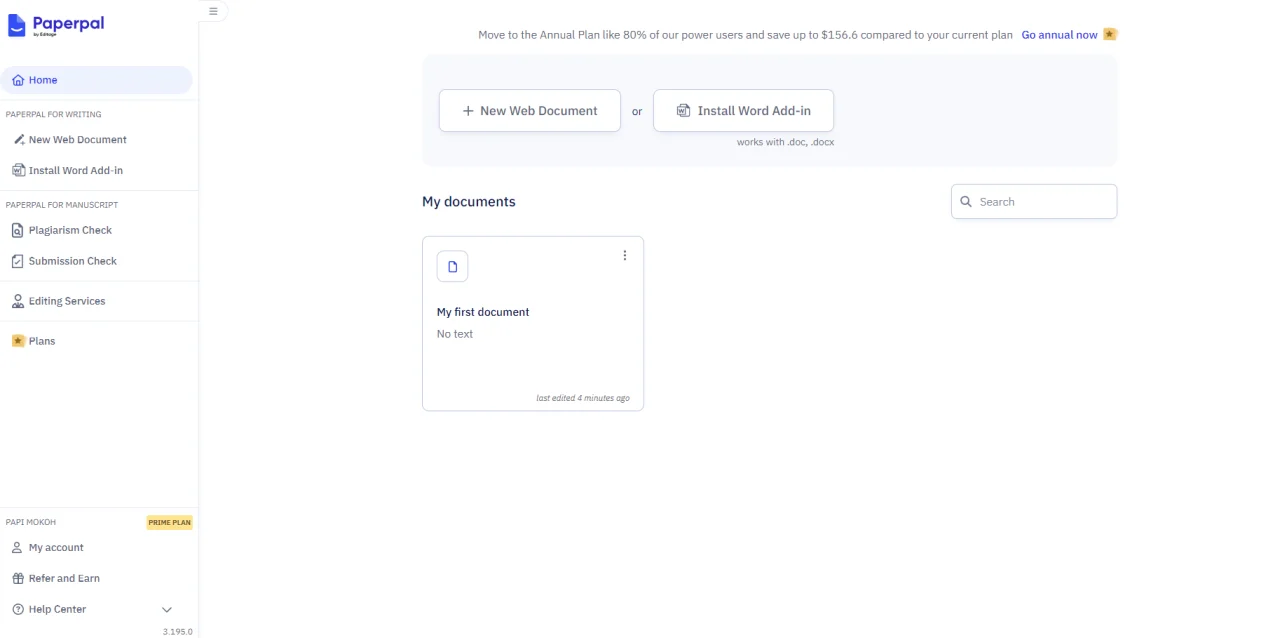
Task: Create a New Web Document from main button
Action: click(530, 111)
